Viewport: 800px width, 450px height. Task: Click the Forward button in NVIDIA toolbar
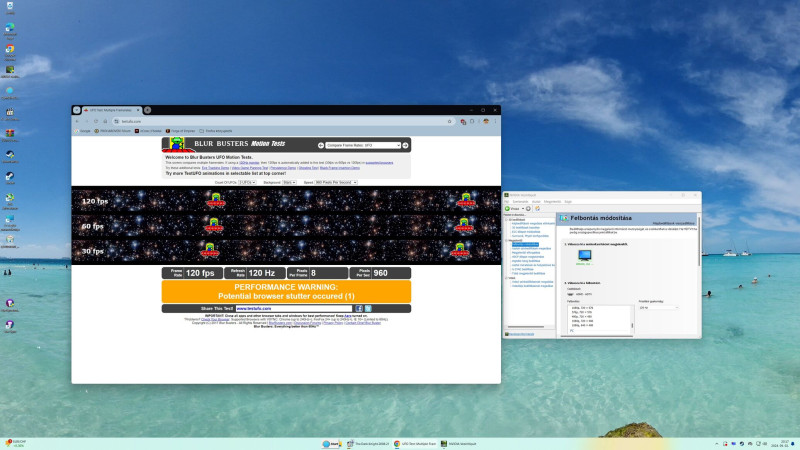point(528,209)
